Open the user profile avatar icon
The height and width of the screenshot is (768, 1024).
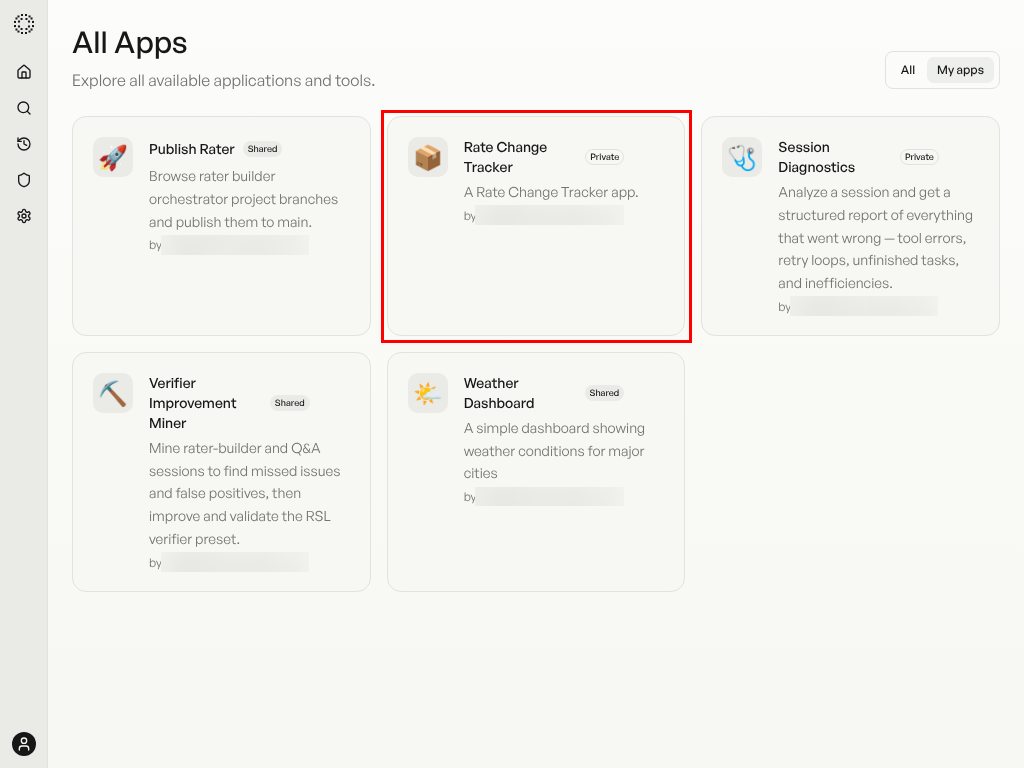pyautogui.click(x=24, y=744)
